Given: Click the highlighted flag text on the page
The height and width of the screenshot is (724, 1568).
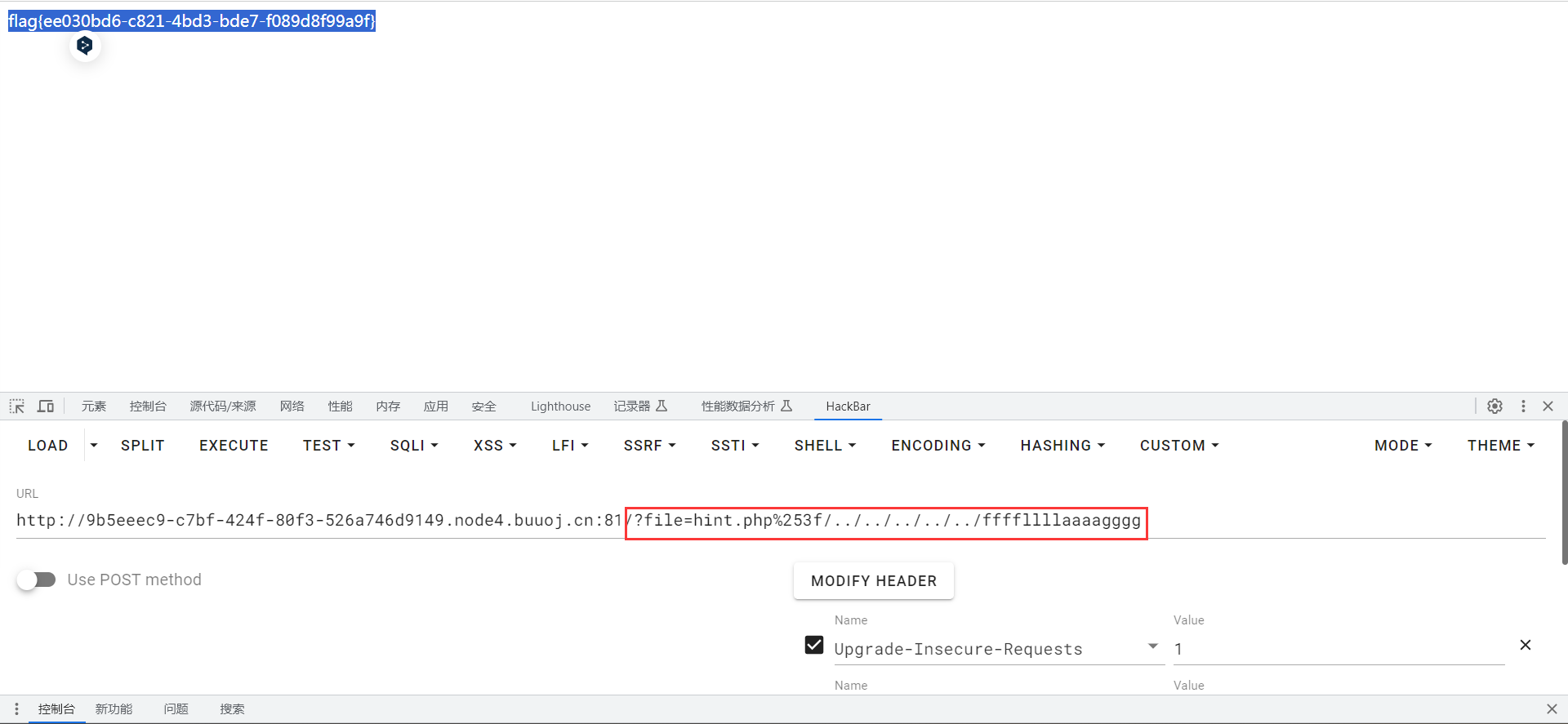Looking at the screenshot, I should [192, 21].
